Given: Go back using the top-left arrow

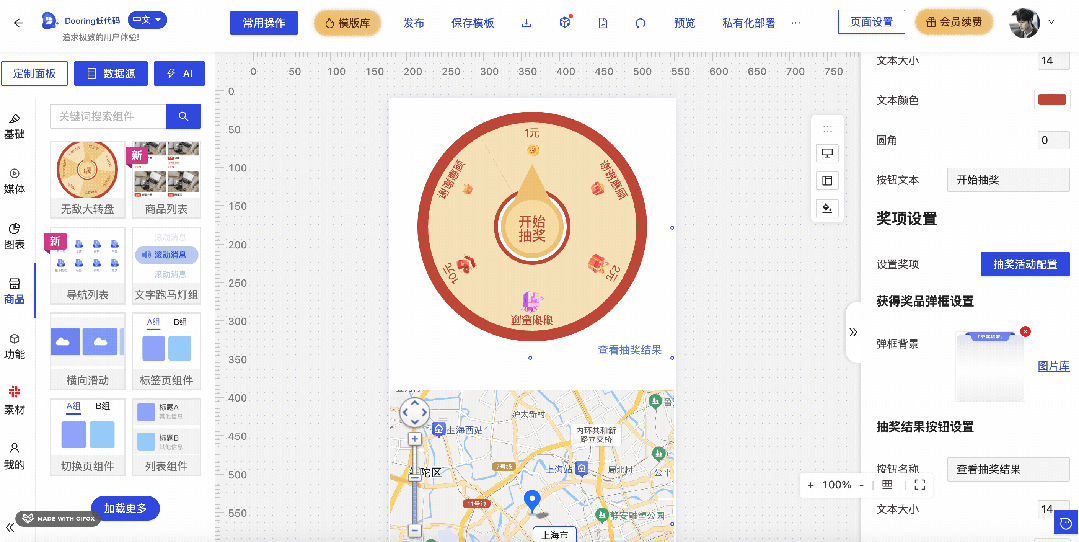Looking at the screenshot, I should pos(19,23).
